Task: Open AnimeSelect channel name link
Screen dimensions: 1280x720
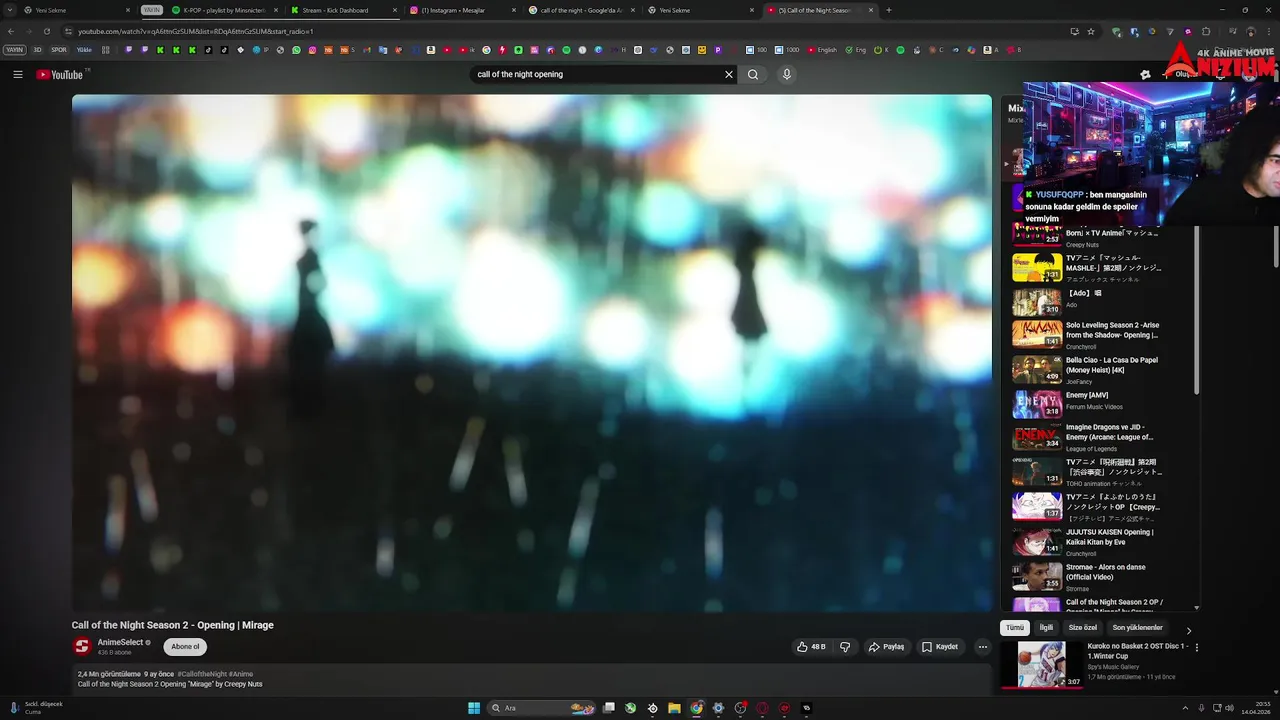Action: [120, 642]
